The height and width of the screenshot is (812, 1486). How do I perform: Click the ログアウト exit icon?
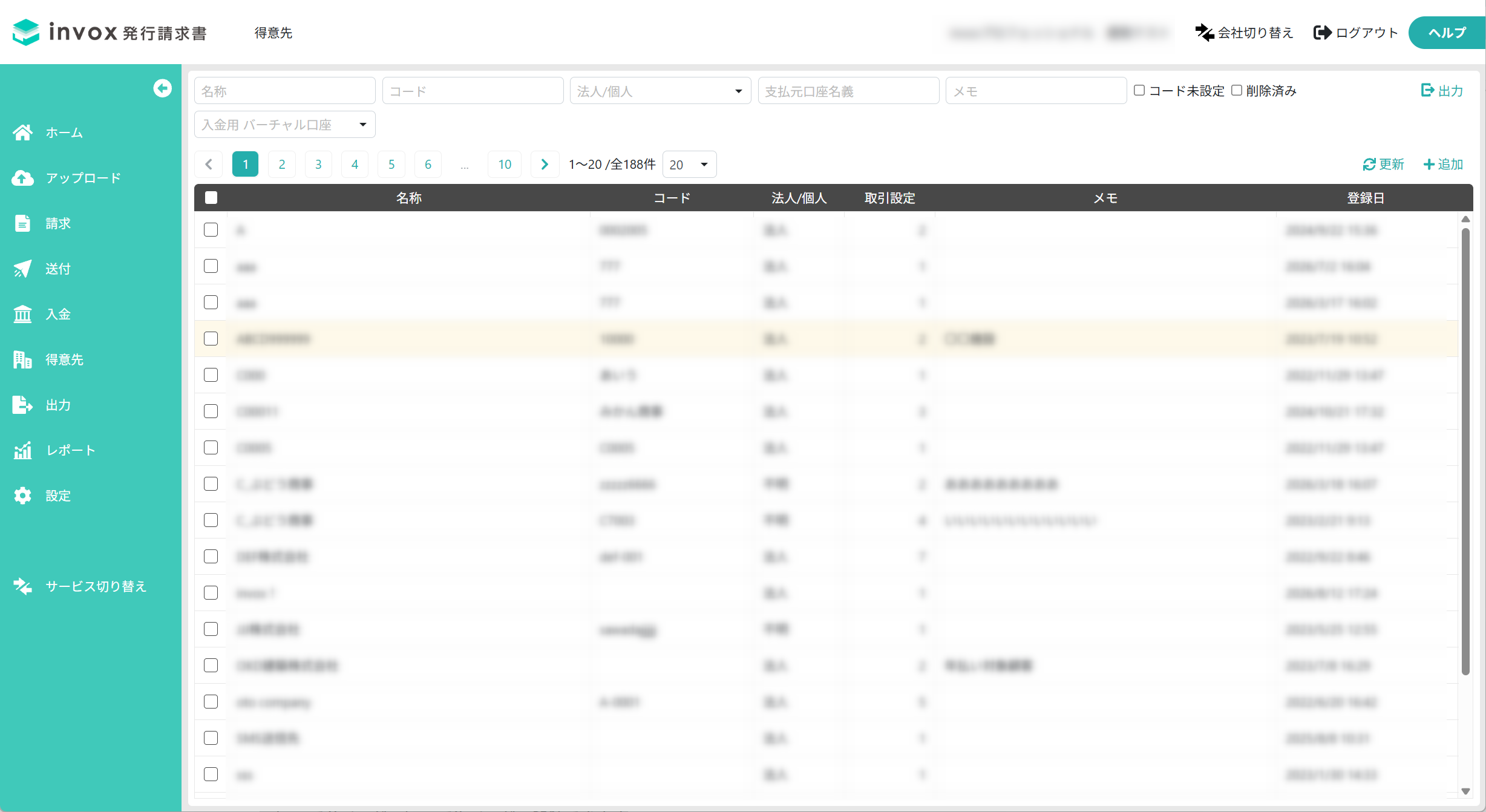click(1323, 33)
